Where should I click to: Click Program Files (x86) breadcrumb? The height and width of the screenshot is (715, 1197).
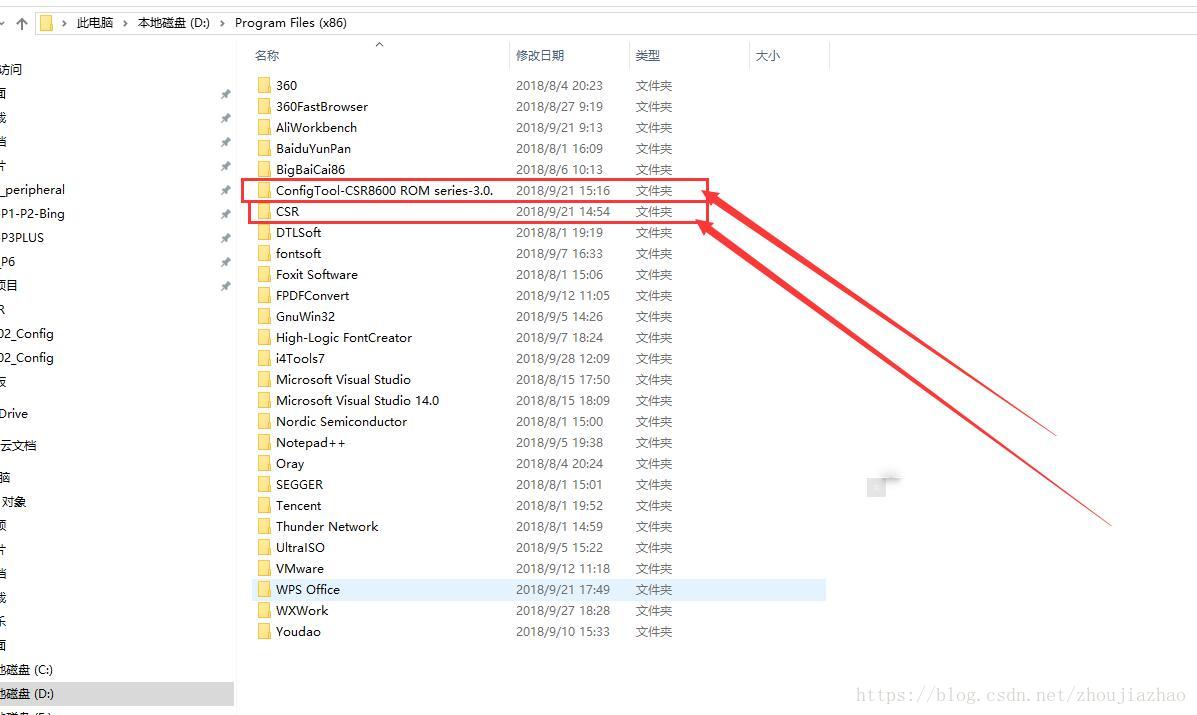tap(291, 23)
